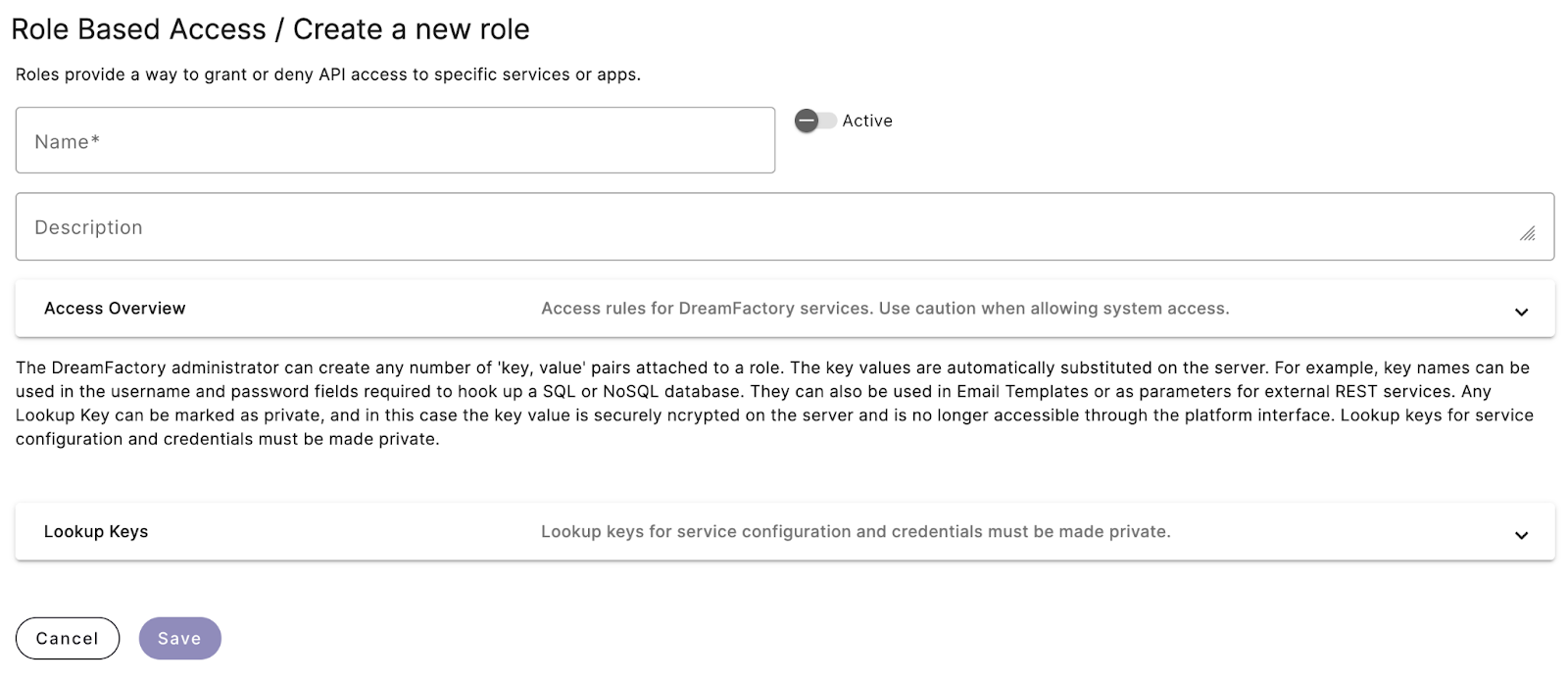
Task: Click the 'Role Based Access / Create a new role' heading
Action: pos(270,29)
